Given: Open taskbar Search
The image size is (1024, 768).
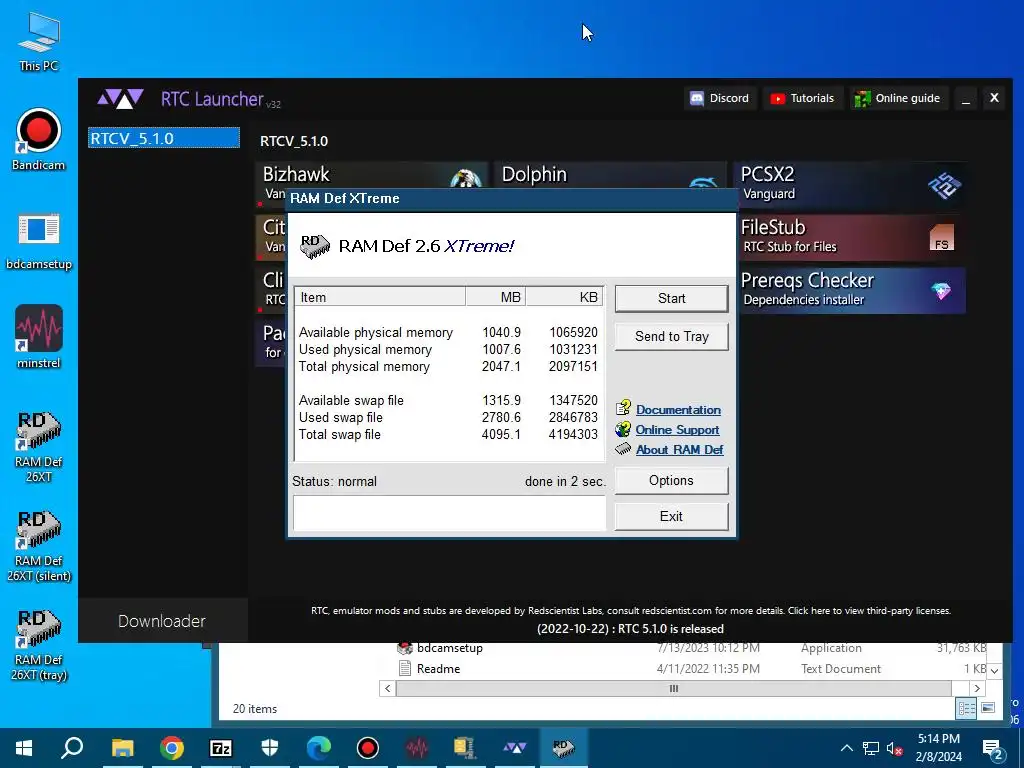Looking at the screenshot, I should point(72,748).
